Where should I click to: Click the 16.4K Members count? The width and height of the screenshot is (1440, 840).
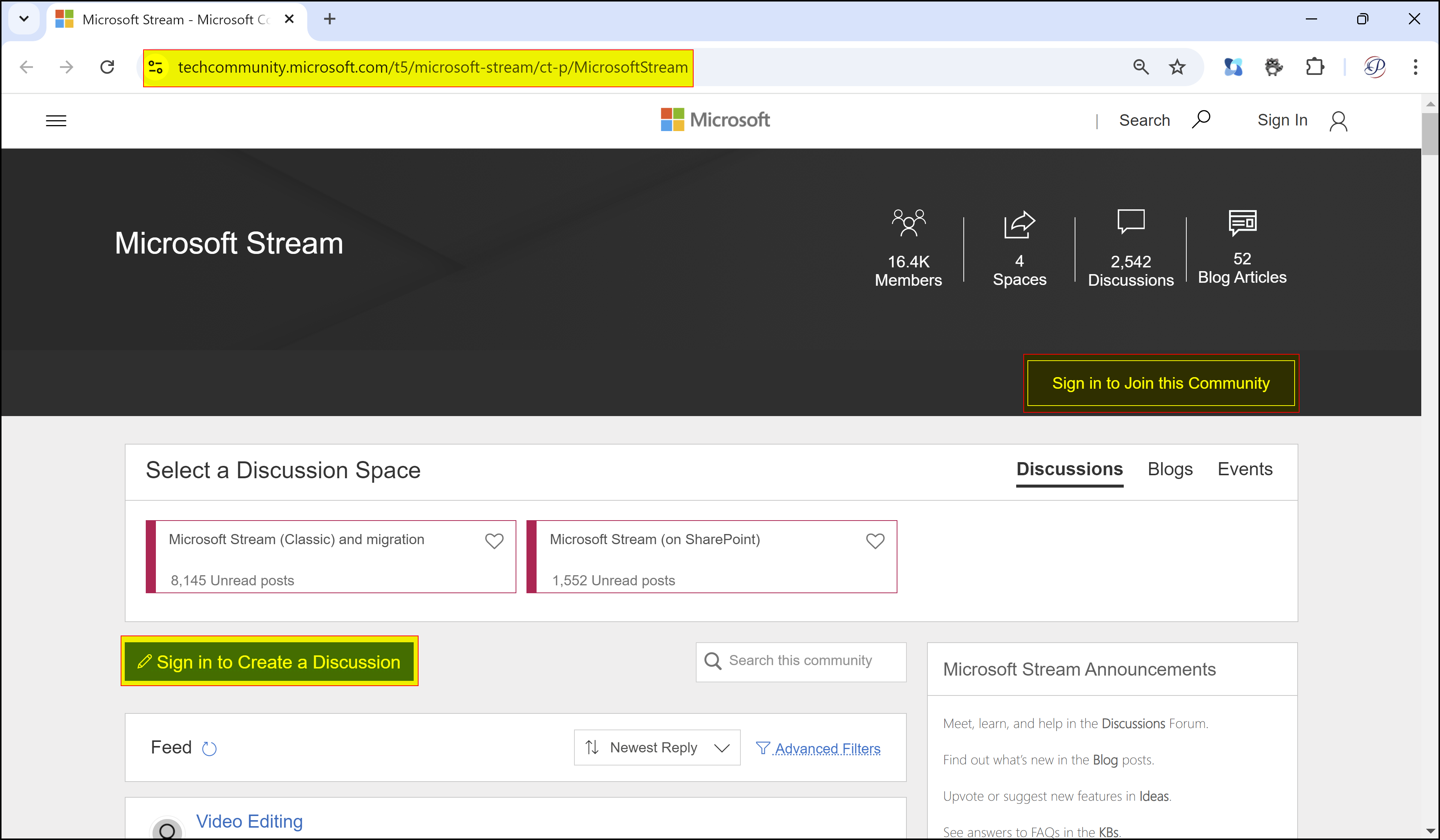tap(909, 271)
